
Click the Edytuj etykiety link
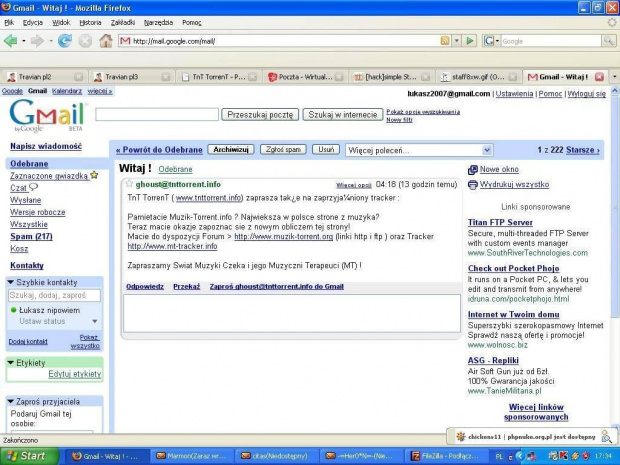coord(74,374)
